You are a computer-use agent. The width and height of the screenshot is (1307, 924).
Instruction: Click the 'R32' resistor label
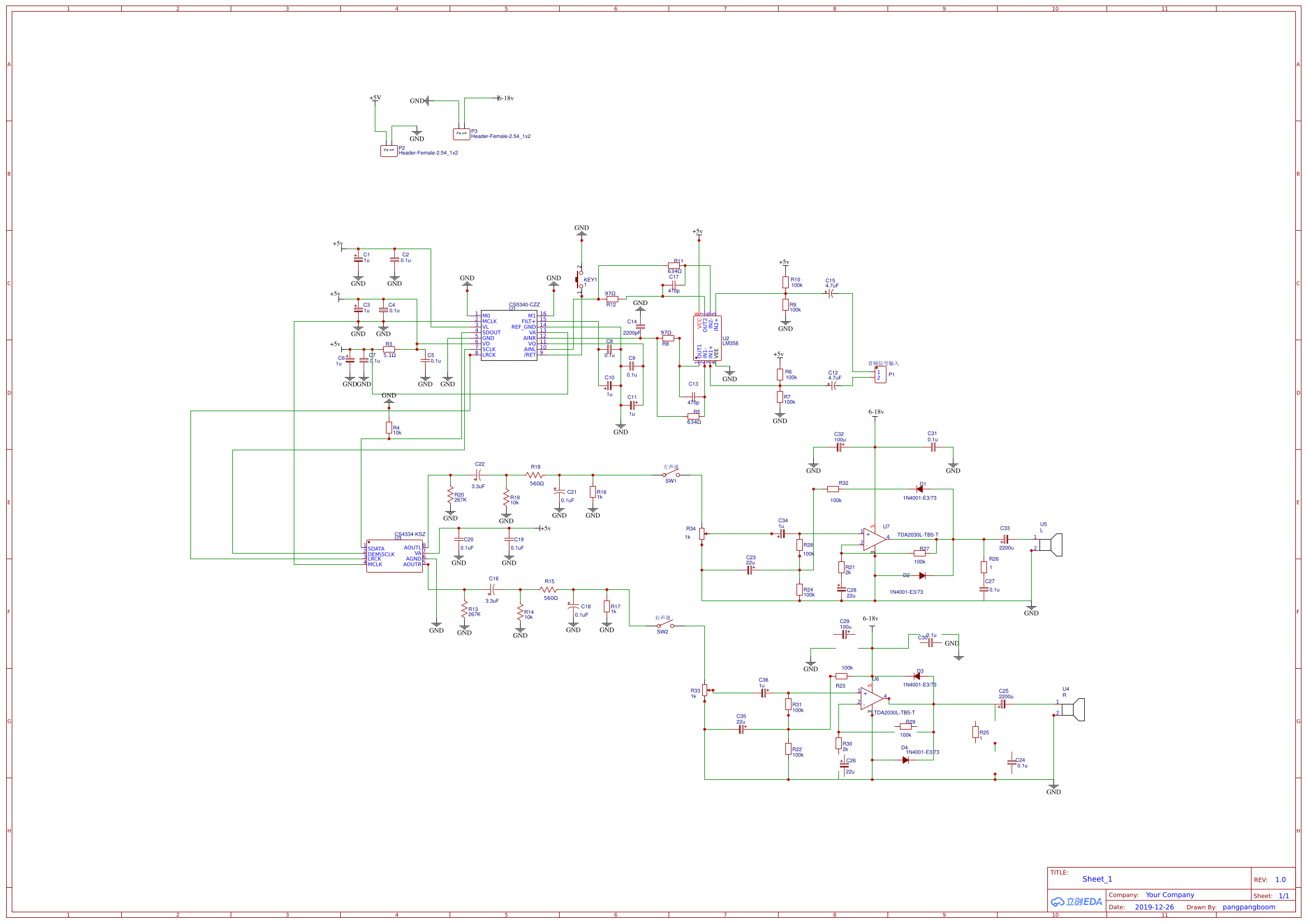pos(843,483)
